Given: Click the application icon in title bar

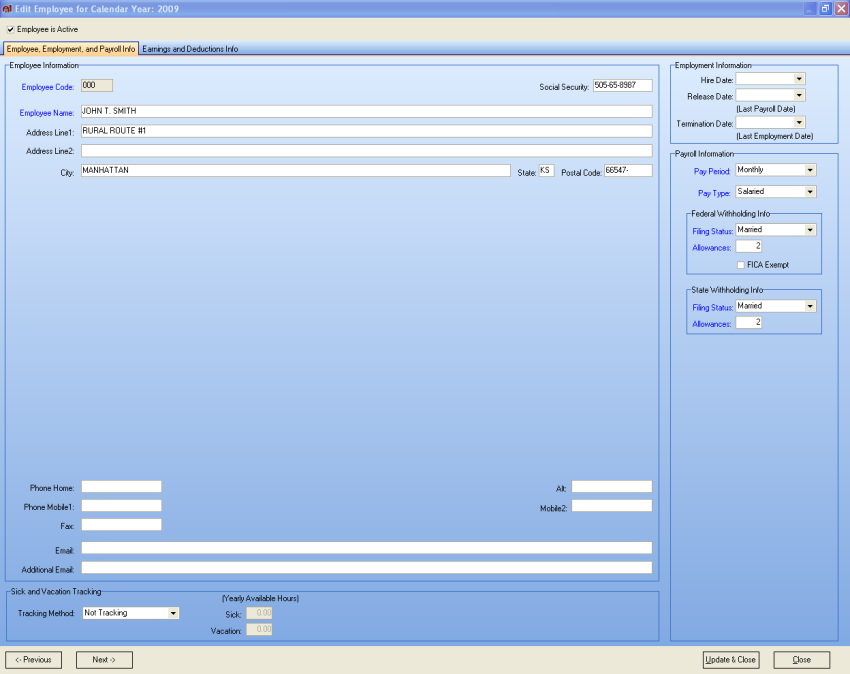Looking at the screenshot, I should [x=7, y=9].
